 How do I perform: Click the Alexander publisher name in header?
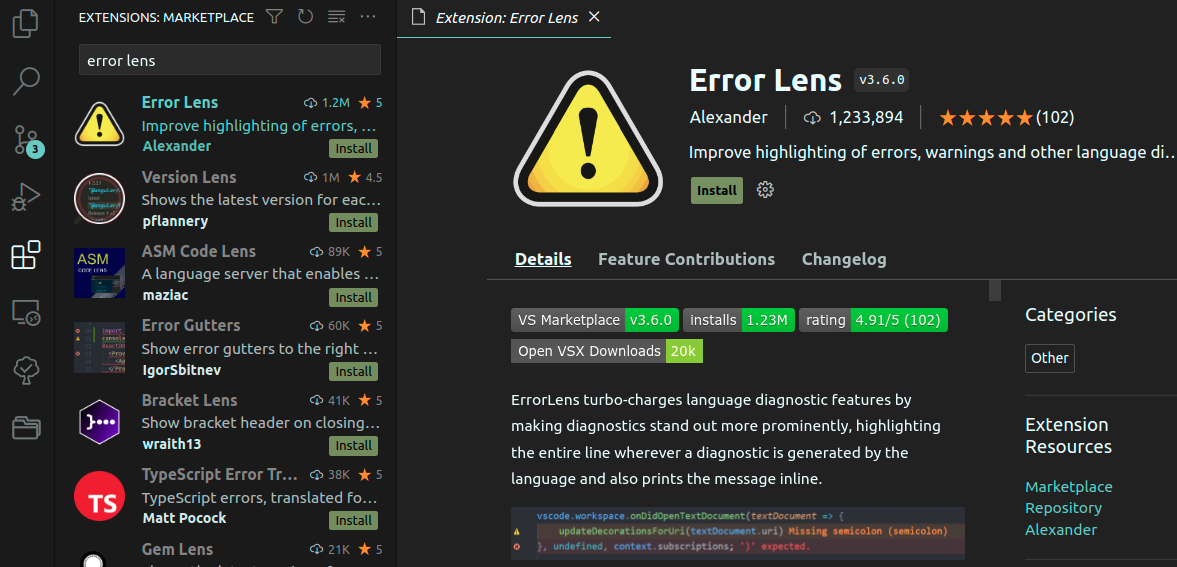point(728,117)
